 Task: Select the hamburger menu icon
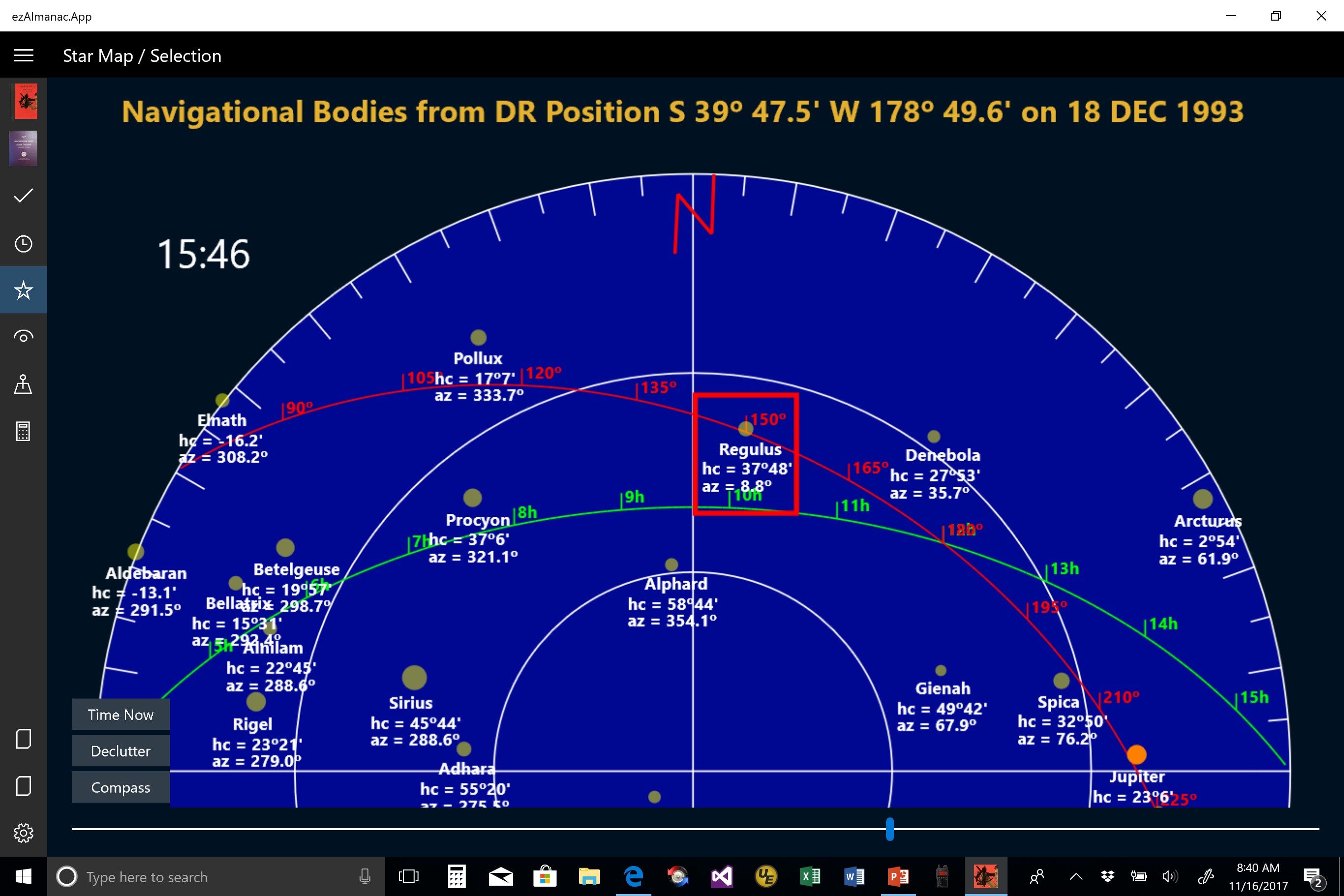click(24, 56)
